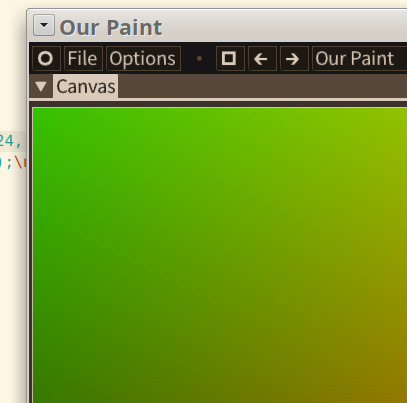Click the Our Paint window title text
The image size is (407, 403).
point(111,27)
